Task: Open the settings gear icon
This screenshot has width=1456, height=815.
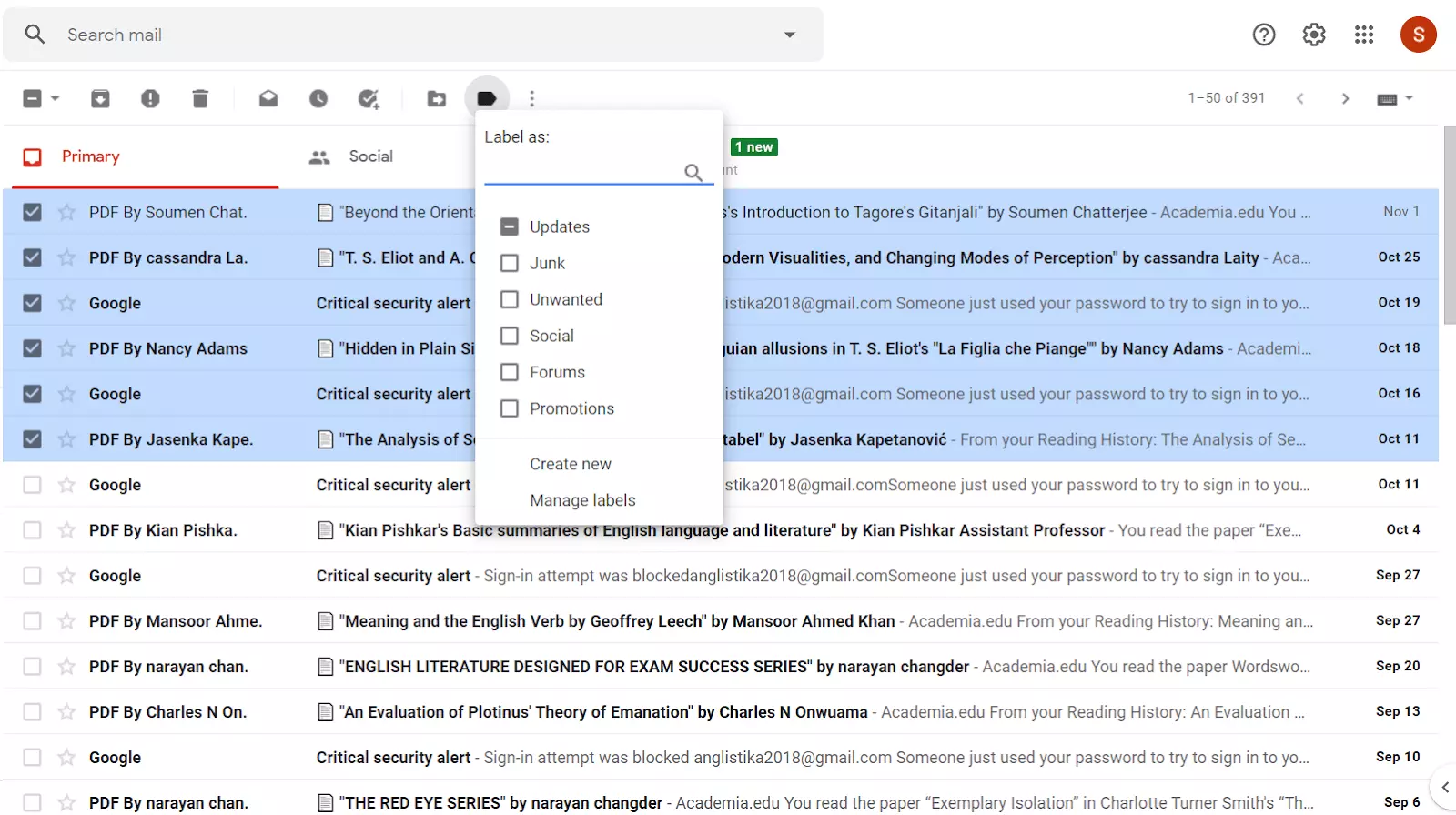Action: (1314, 35)
